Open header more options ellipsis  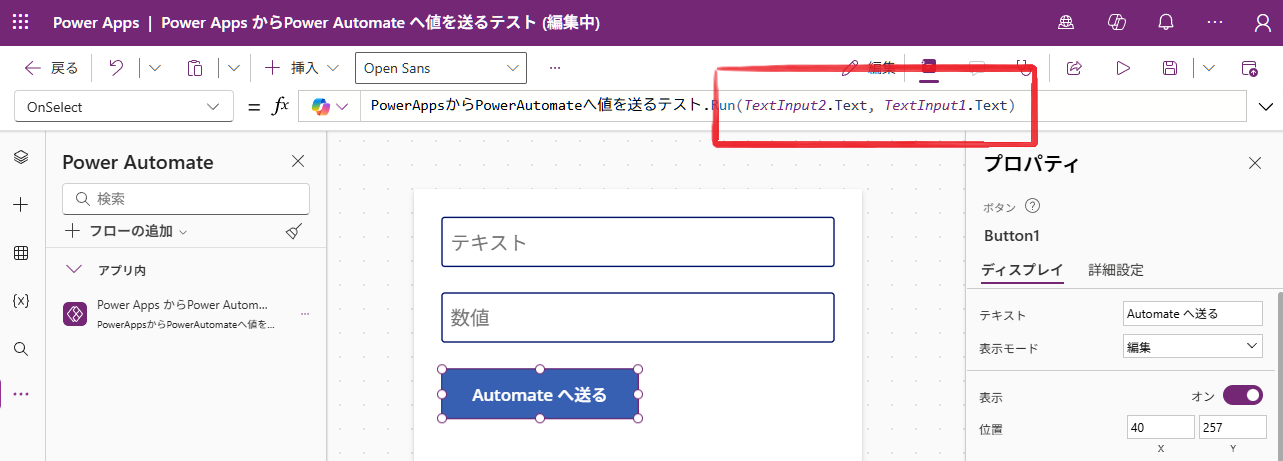pos(1214,22)
